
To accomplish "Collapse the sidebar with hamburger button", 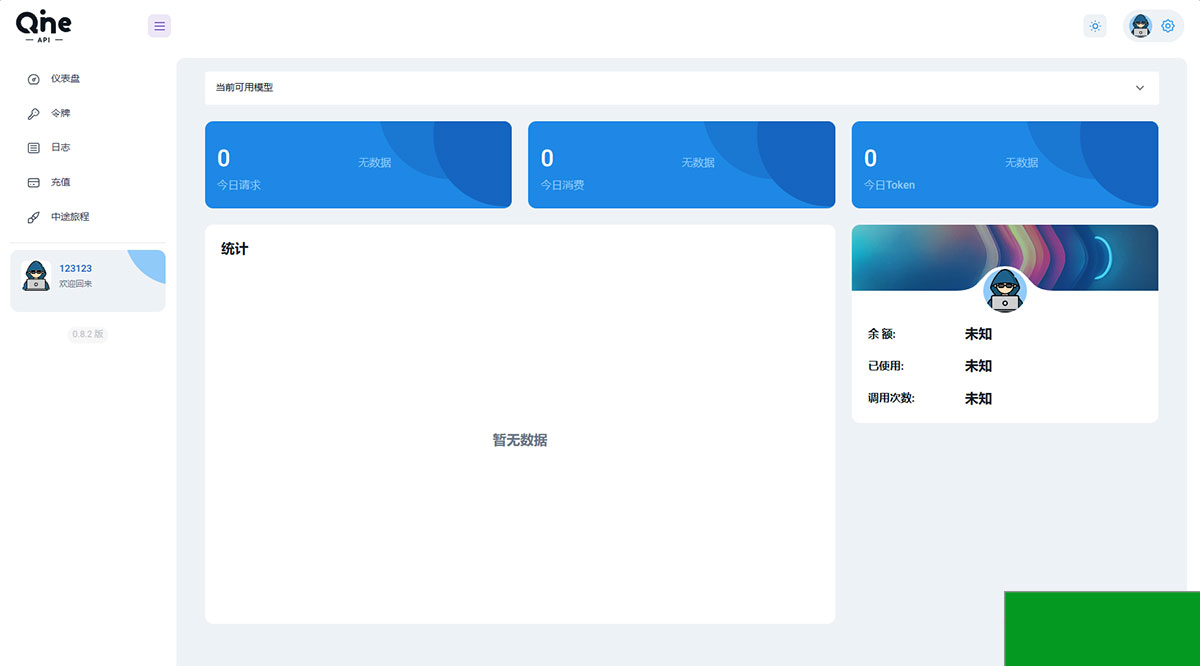I will [159, 26].
